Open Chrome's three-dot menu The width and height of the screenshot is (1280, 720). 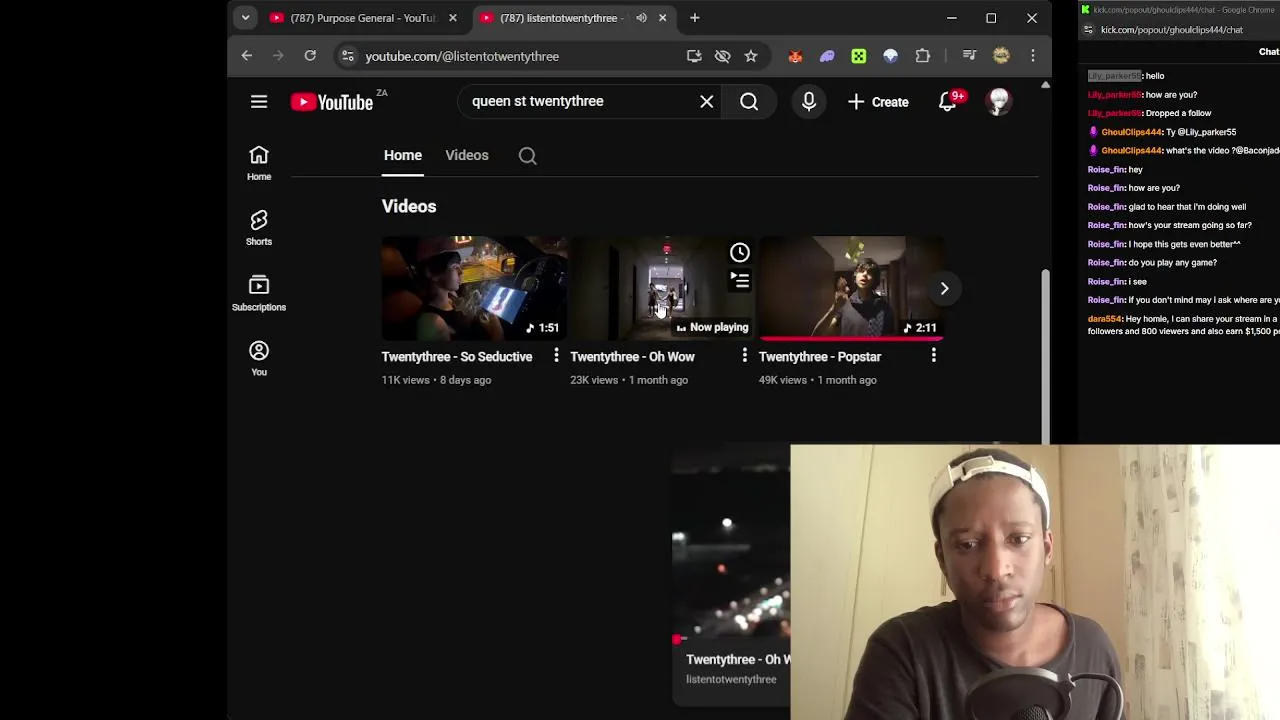pos(1033,56)
